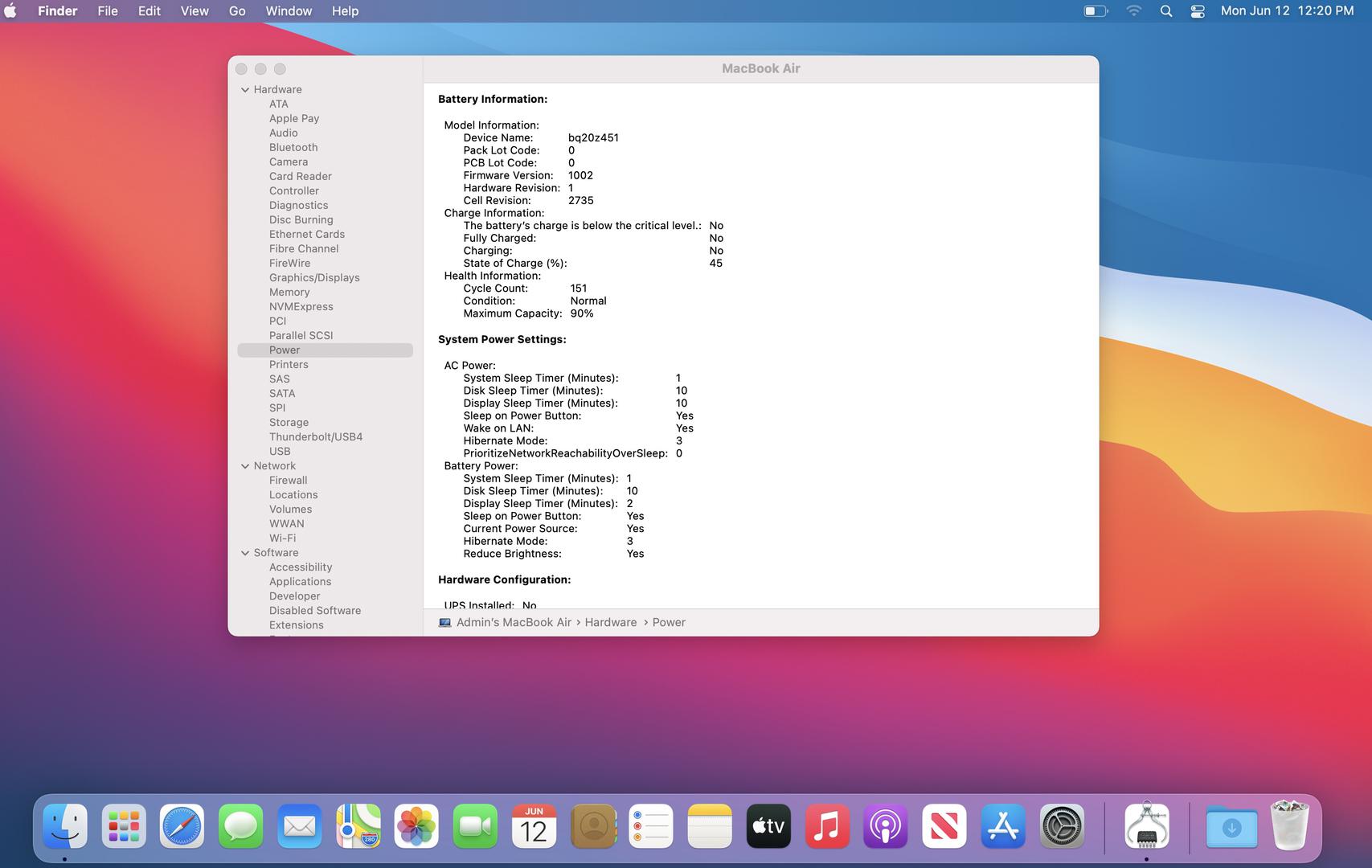
Task: Open App Store in dock
Action: pos(1003,826)
